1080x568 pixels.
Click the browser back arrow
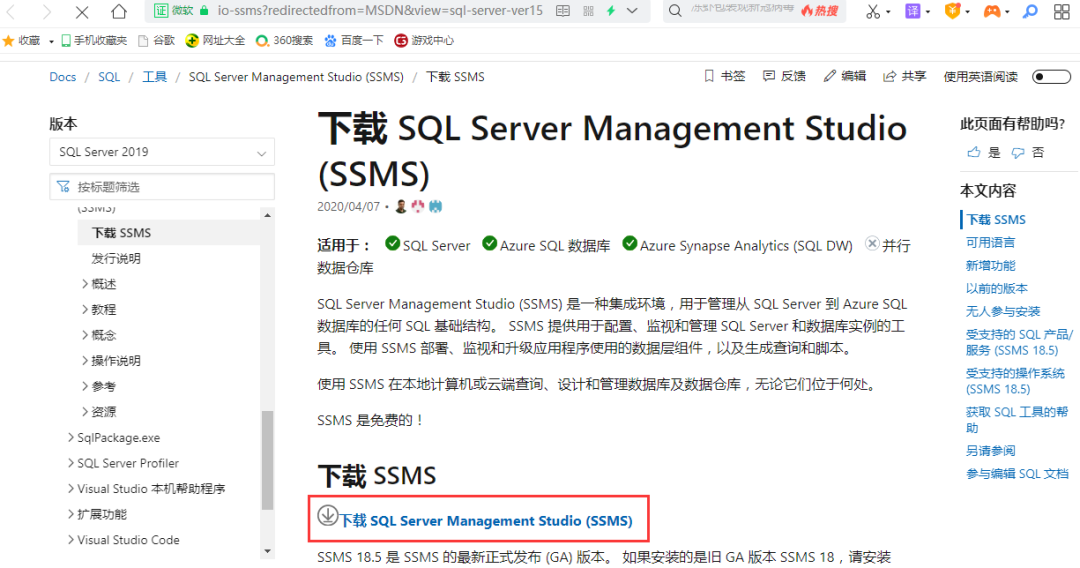pyautogui.click(x=11, y=12)
